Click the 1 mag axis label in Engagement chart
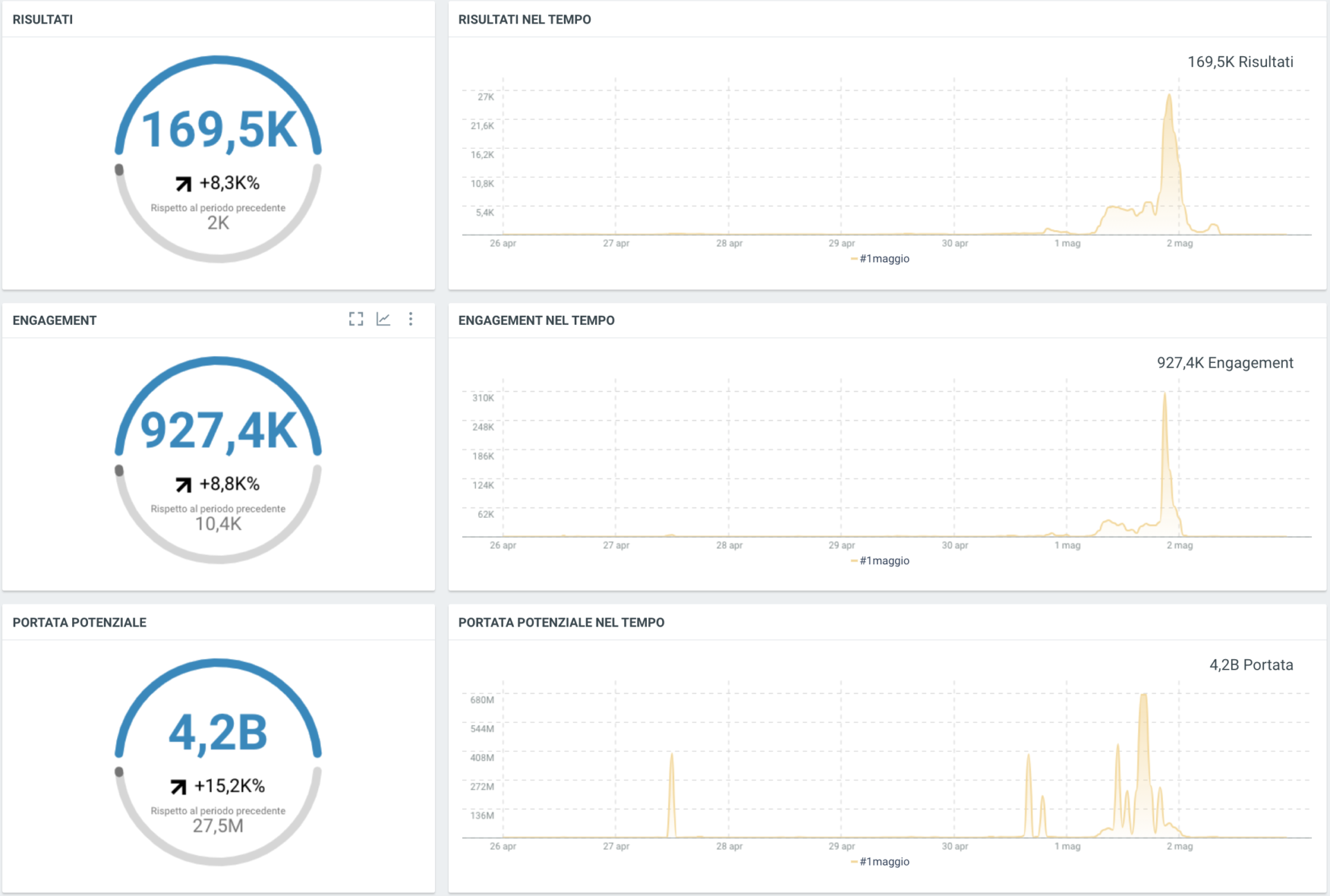This screenshot has width=1330, height=896. point(1067,545)
